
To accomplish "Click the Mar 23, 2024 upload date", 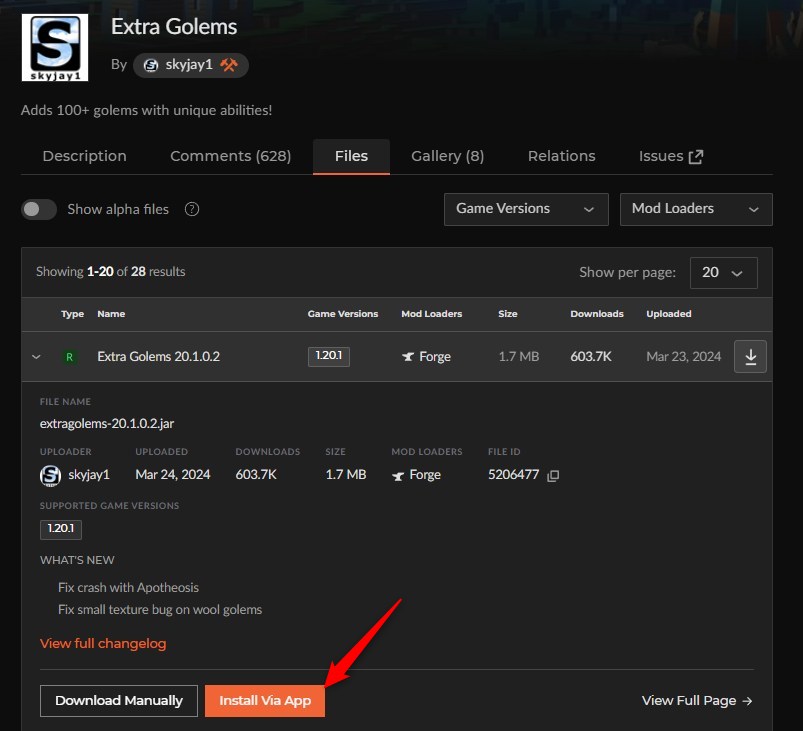I will click(684, 357).
